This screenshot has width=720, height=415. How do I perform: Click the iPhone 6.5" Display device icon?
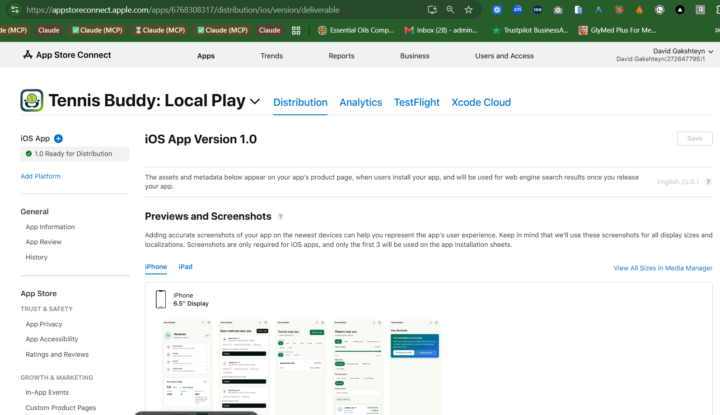pyautogui.click(x=161, y=299)
